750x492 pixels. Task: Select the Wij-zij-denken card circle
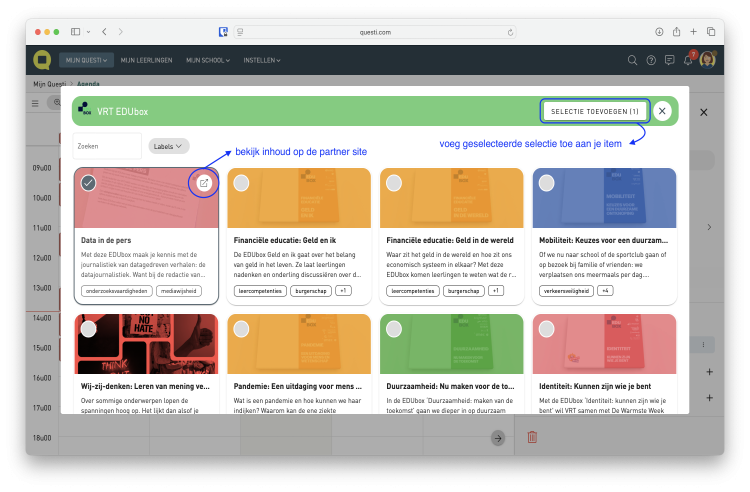click(88, 329)
